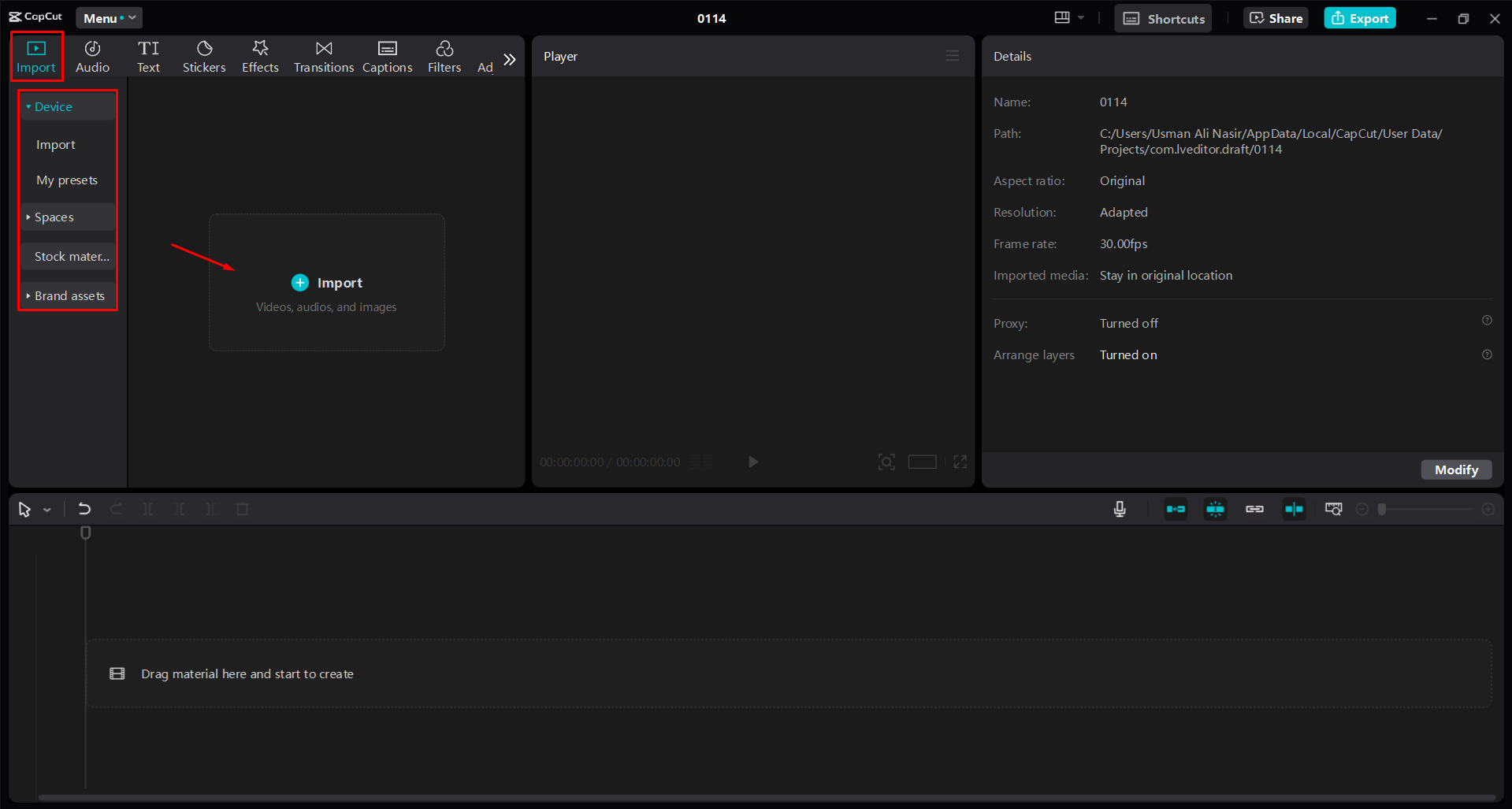
Task: Open the partially hidden Adjustment tab
Action: tap(485, 67)
